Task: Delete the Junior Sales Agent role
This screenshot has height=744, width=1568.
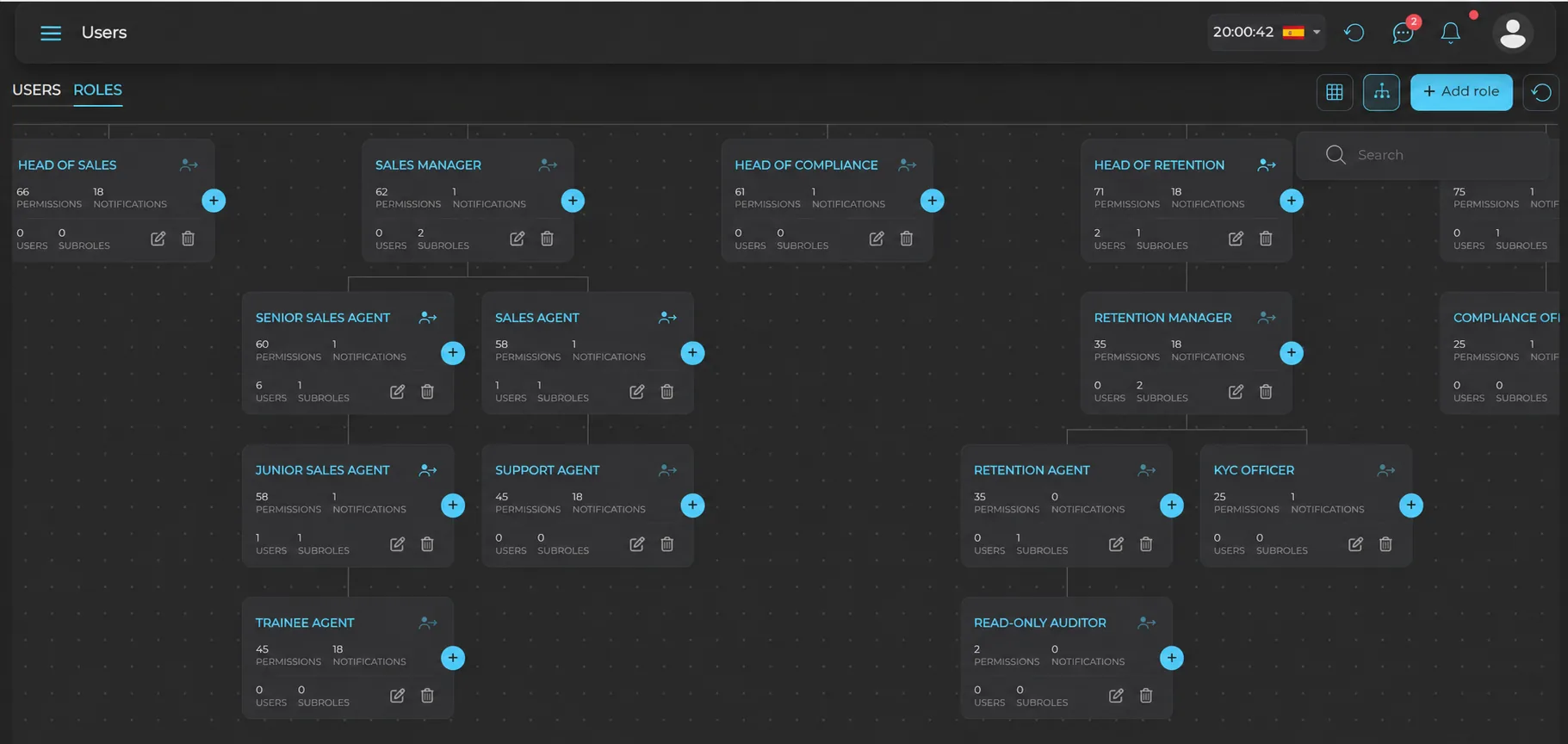Action: (x=427, y=544)
